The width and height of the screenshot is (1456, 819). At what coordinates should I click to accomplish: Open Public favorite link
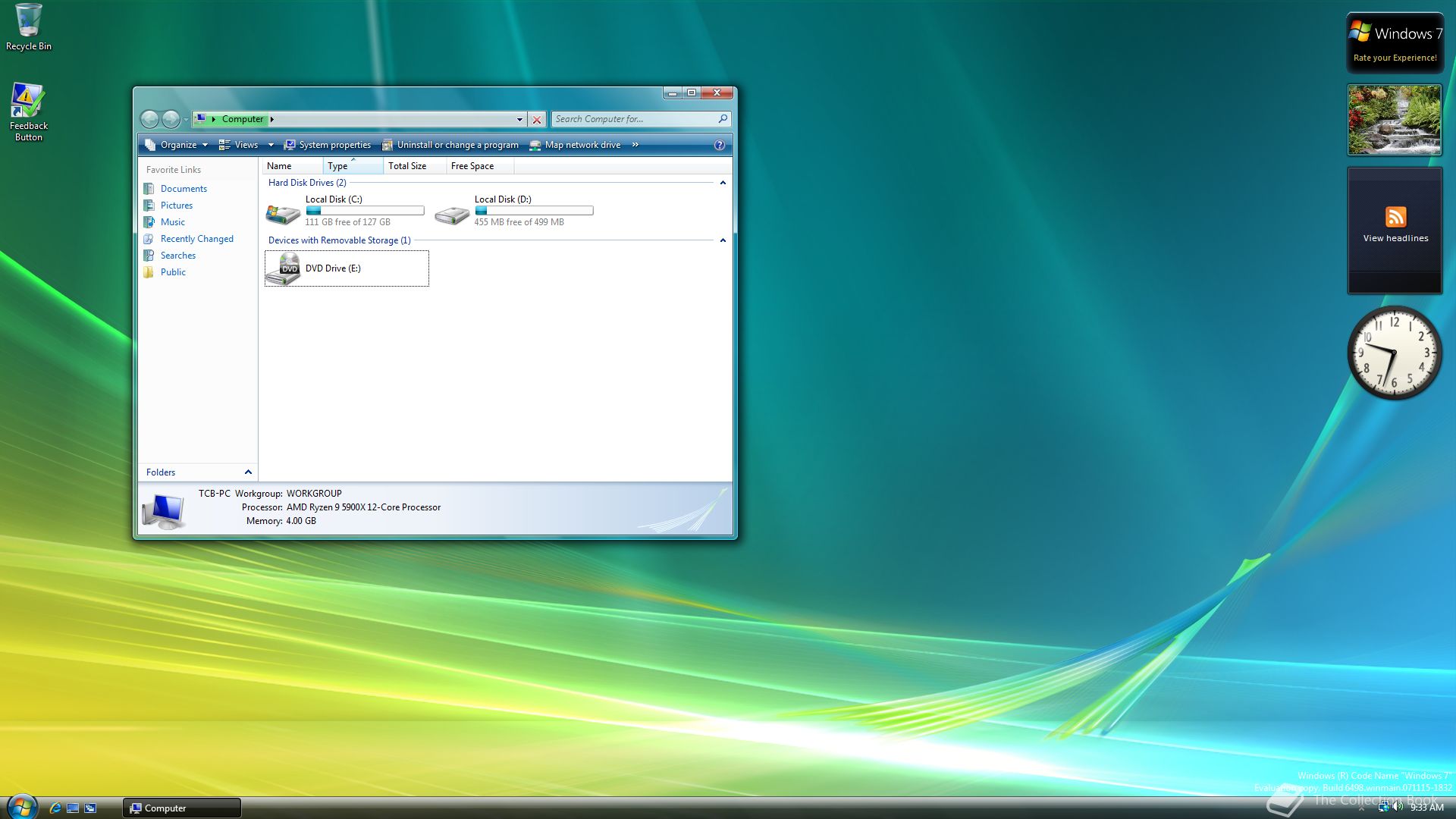point(173,272)
